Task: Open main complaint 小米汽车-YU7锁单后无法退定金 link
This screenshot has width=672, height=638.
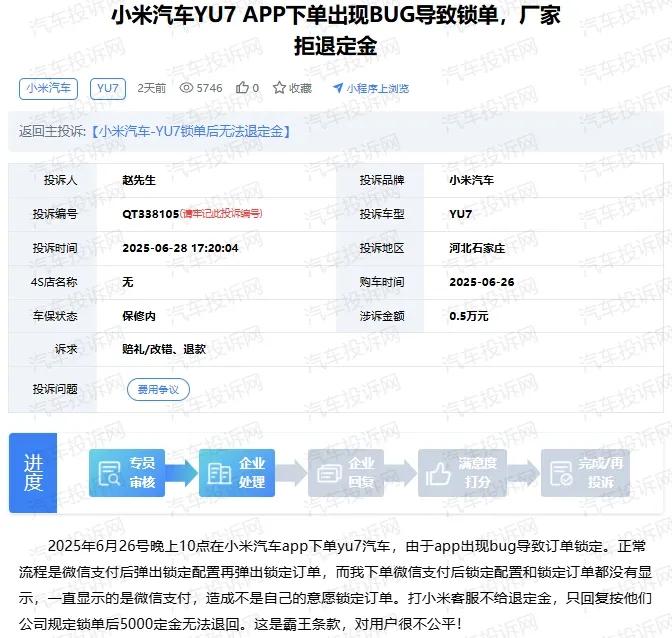Action: pos(190,131)
